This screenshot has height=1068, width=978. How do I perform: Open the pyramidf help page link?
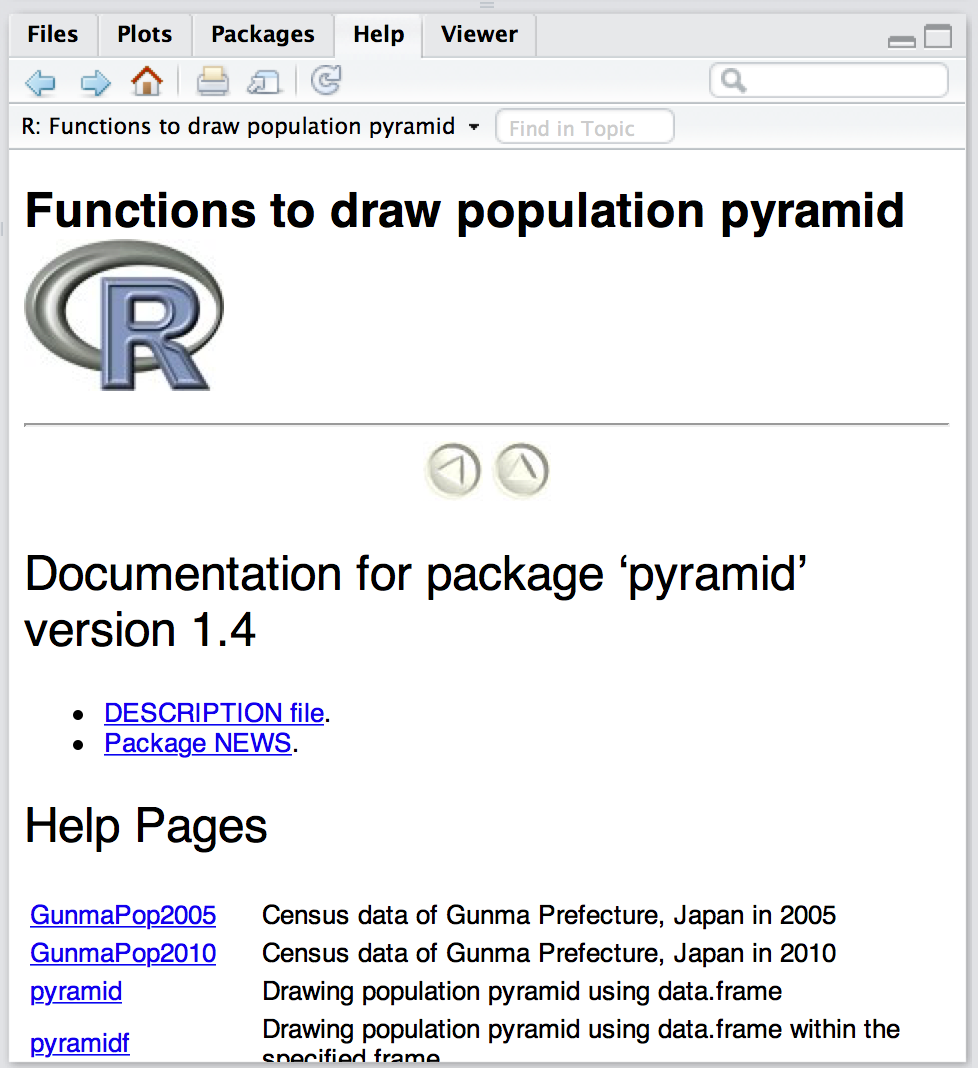click(80, 1043)
